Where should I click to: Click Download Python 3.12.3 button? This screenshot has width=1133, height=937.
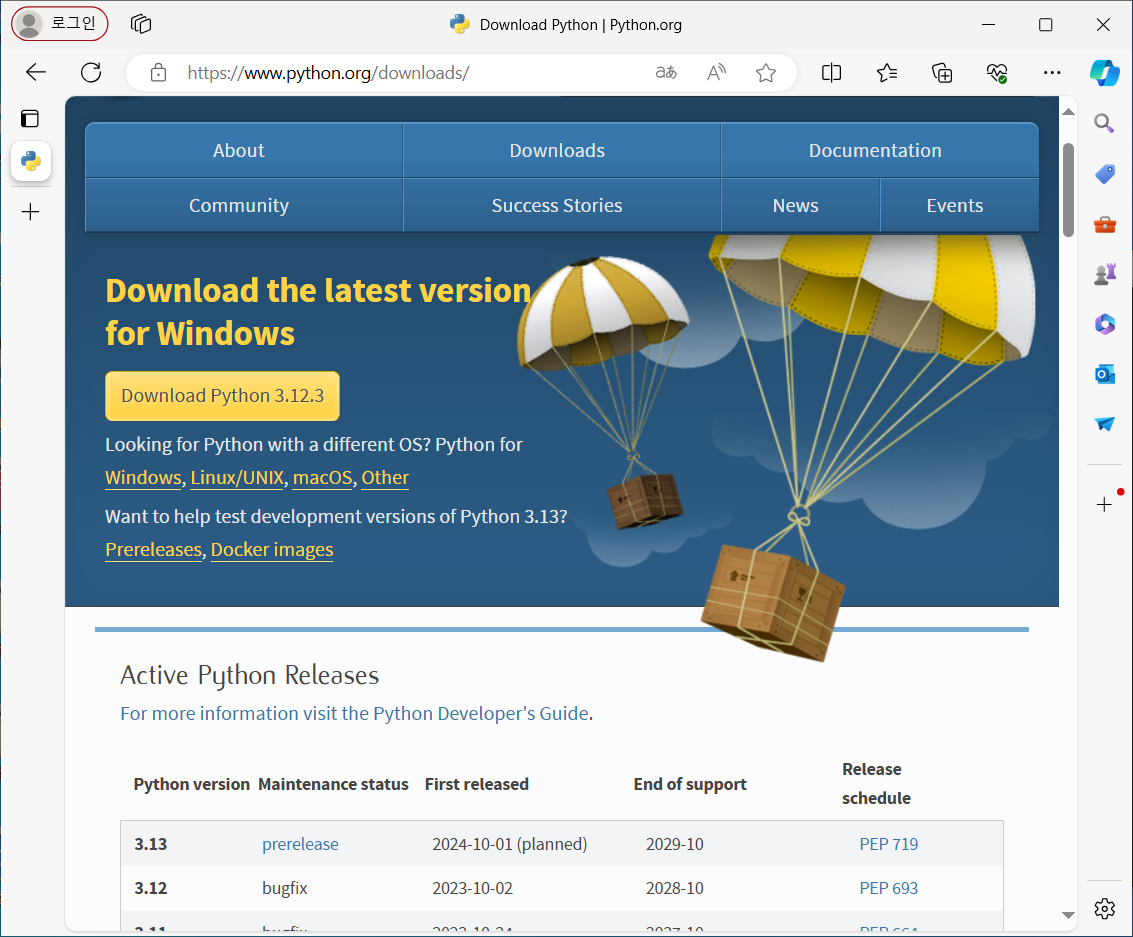click(x=223, y=396)
